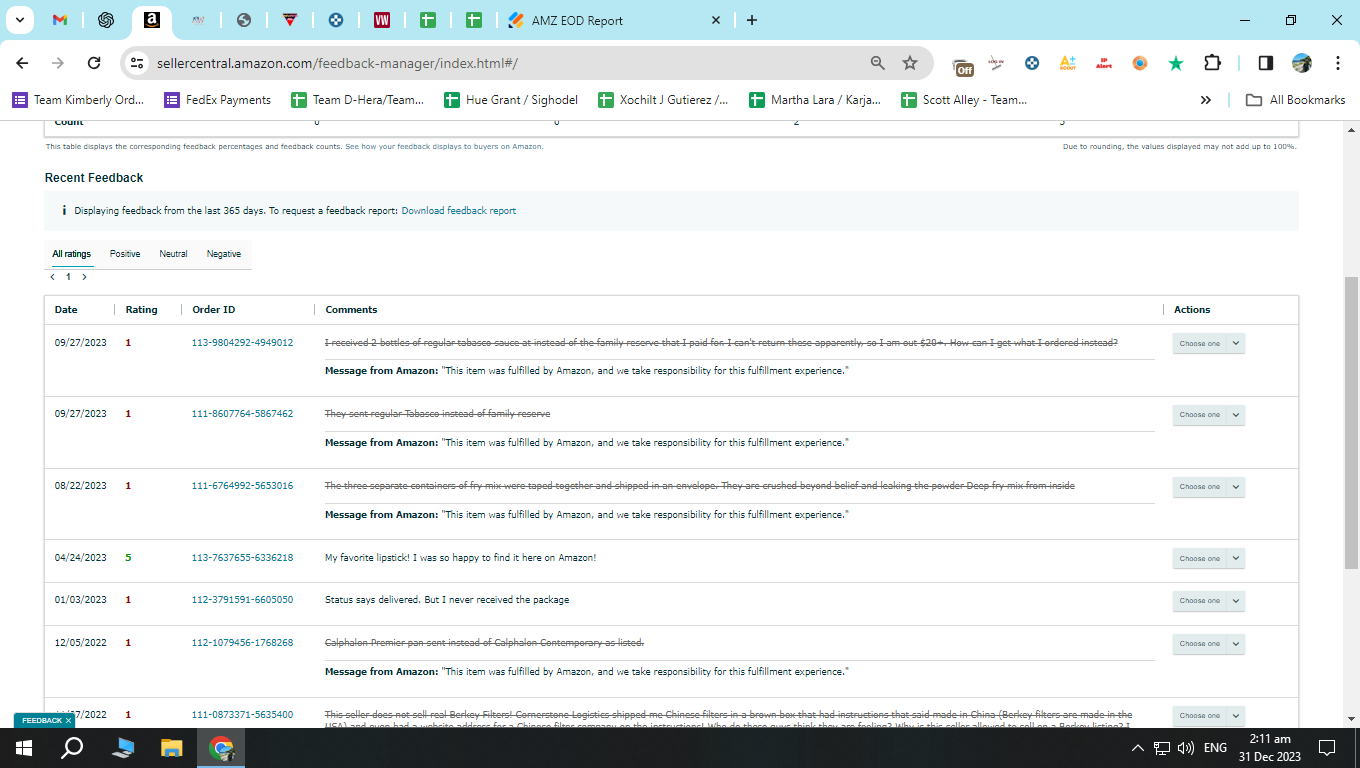This screenshot has height=768, width=1360.
Task: Open the Gmail browser tab
Action: tap(60, 20)
